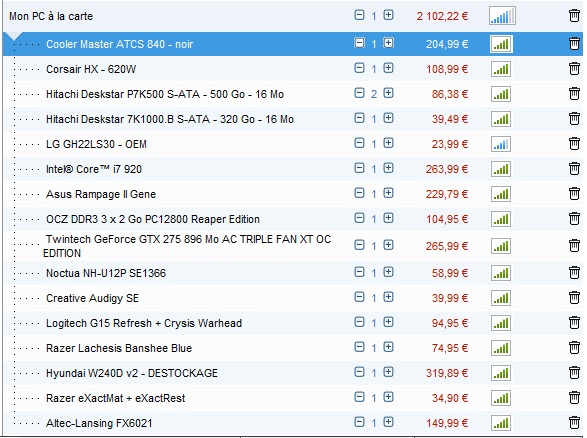This screenshot has width=587, height=438.
Task: Check availability icon for Mon PC à la carte
Action: click(502, 16)
